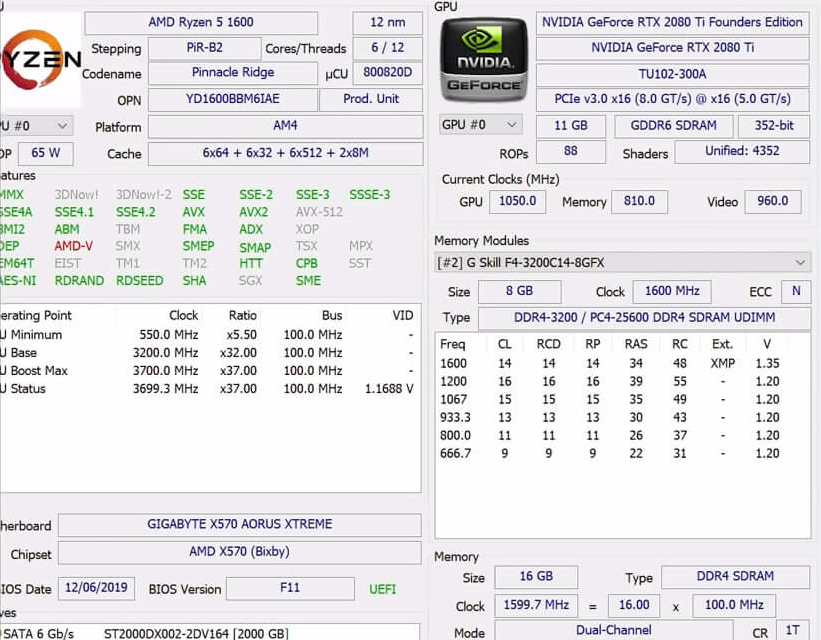The height and width of the screenshot is (640, 821).
Task: Click the DDR4-3200 / PC4-25600 type field
Action: pyautogui.click(x=644, y=318)
